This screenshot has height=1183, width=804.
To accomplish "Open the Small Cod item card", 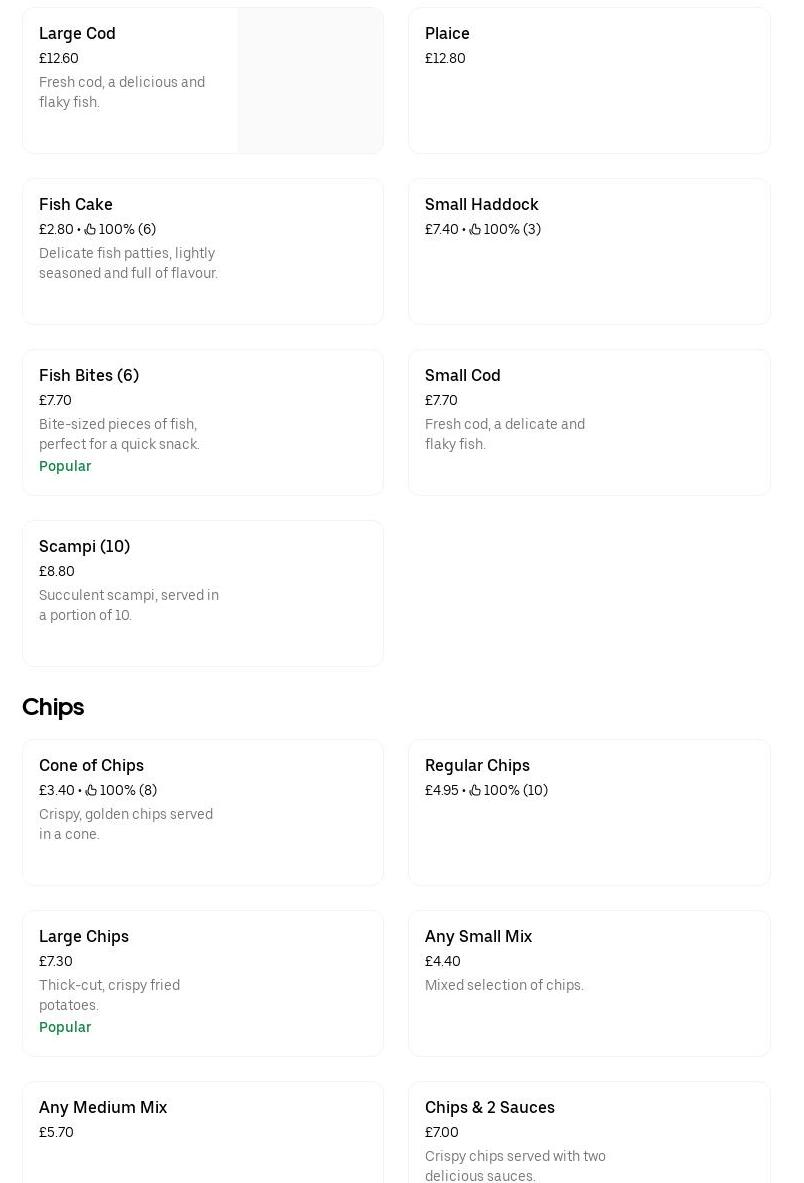I will pos(589,422).
